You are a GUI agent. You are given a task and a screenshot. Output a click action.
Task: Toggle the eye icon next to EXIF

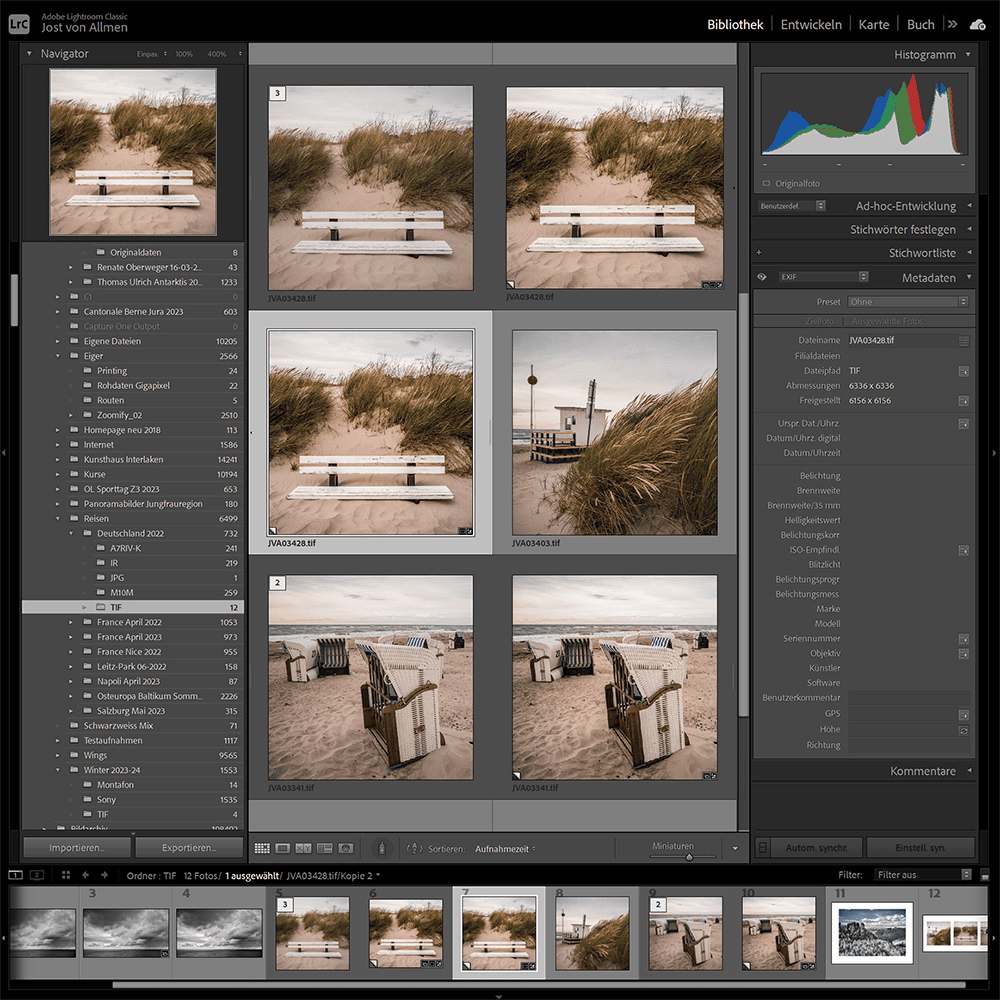(762, 277)
